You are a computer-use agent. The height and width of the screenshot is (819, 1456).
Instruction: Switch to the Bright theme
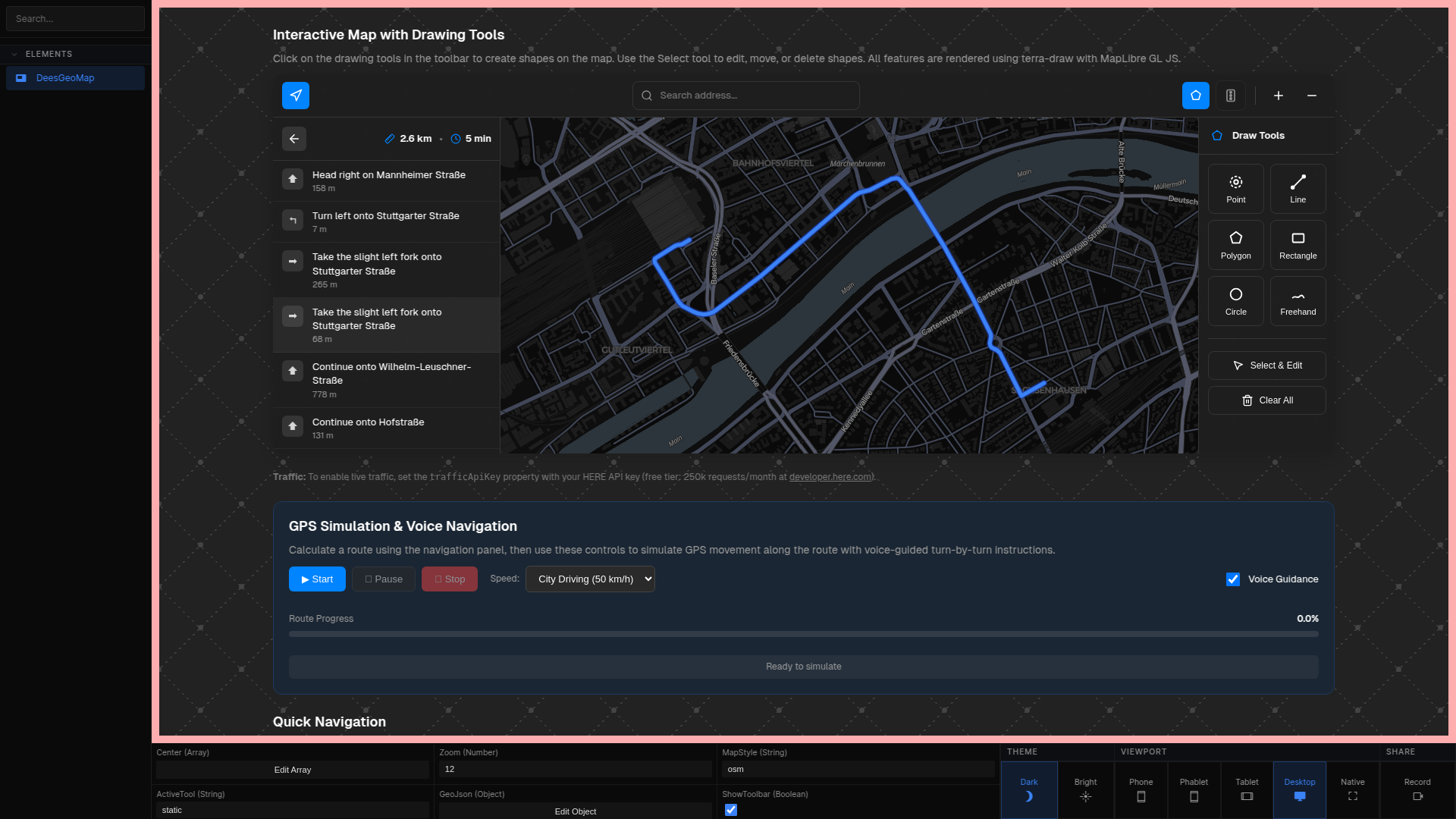[x=1085, y=789]
